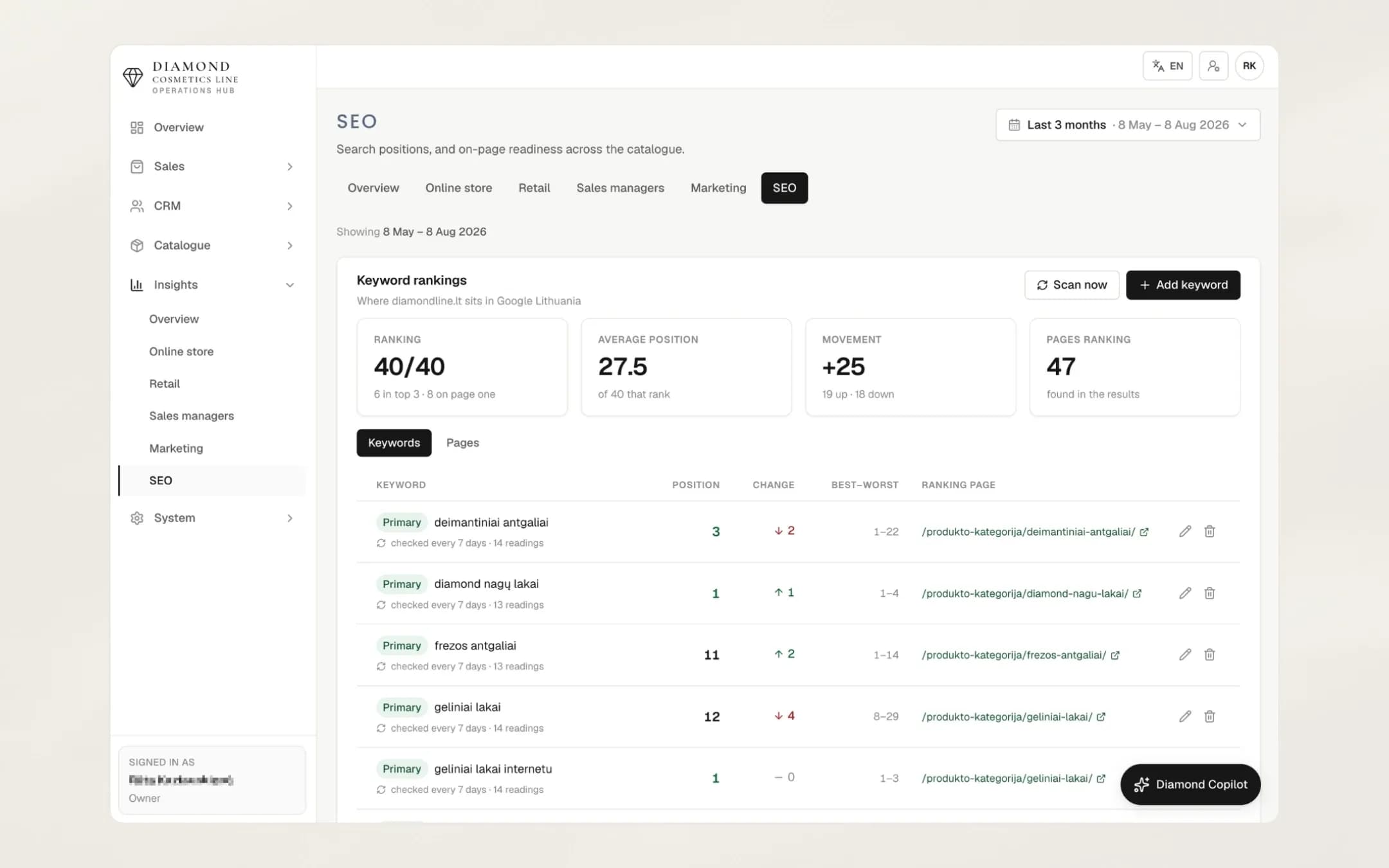Viewport: 1389px width, 868px height.
Task: Edit the diamond nagų lakai keyword
Action: pos(1185,593)
